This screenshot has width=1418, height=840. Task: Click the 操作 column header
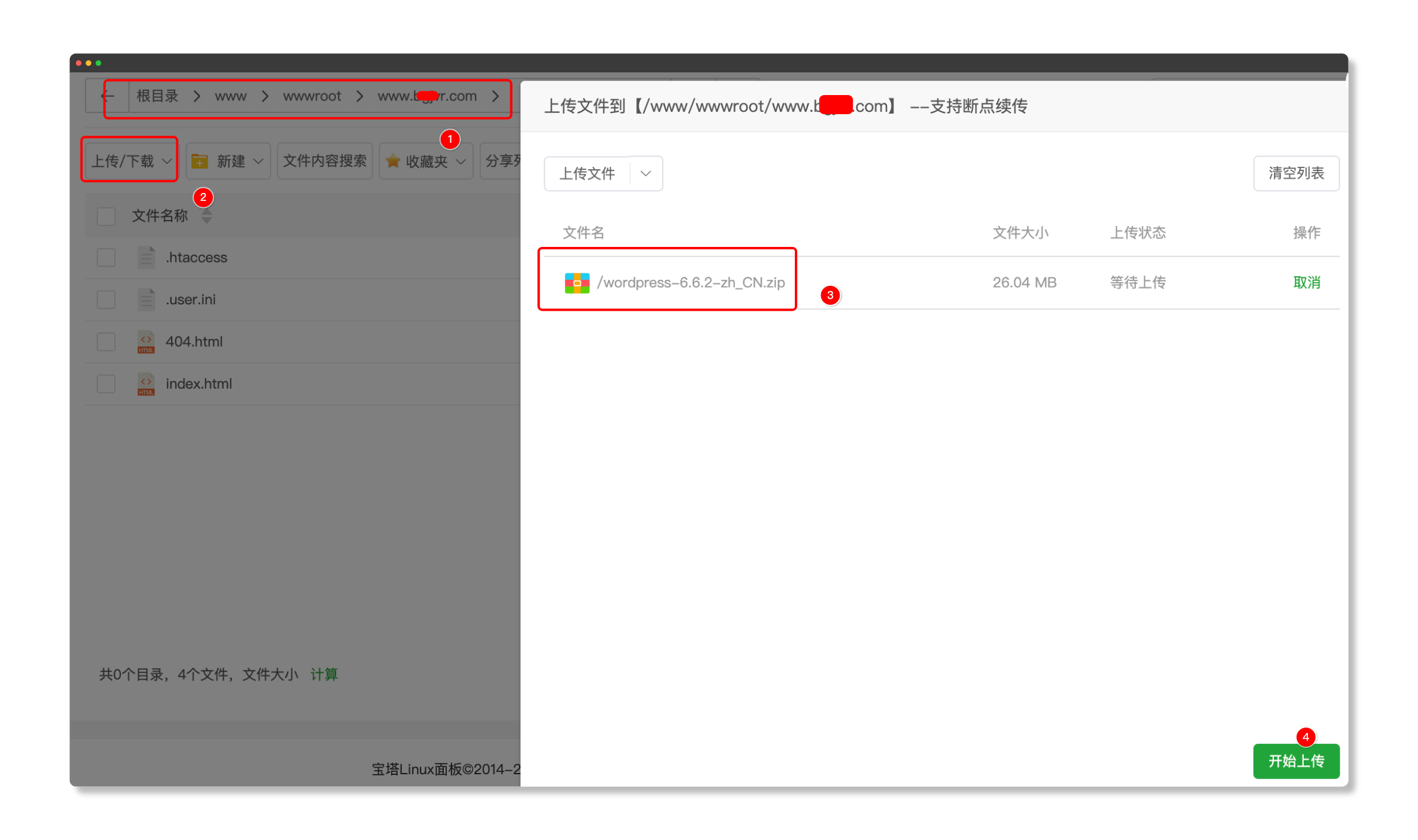(x=1306, y=233)
